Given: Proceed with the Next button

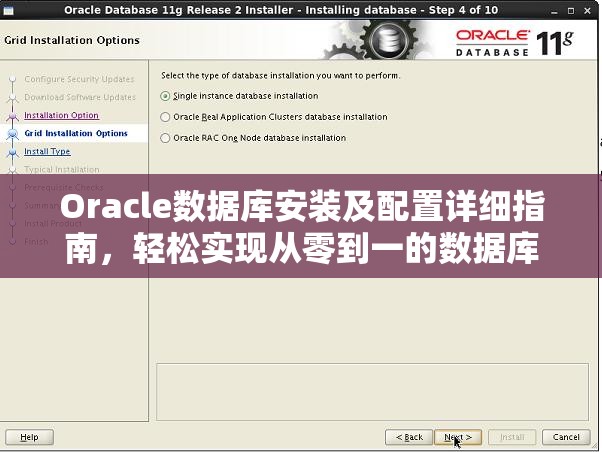Looking at the screenshot, I should coord(458,437).
